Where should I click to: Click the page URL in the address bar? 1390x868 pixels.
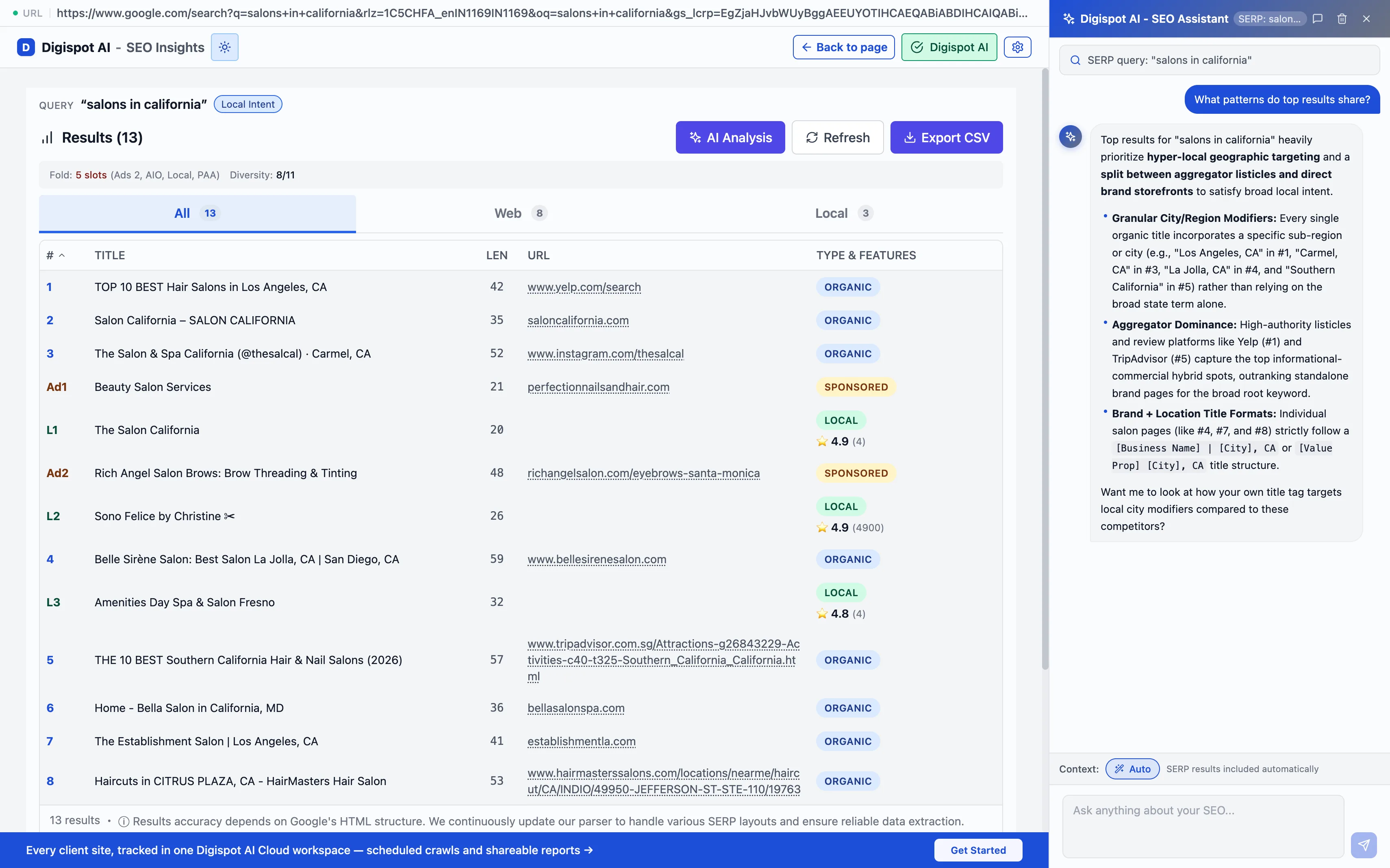pos(541,13)
